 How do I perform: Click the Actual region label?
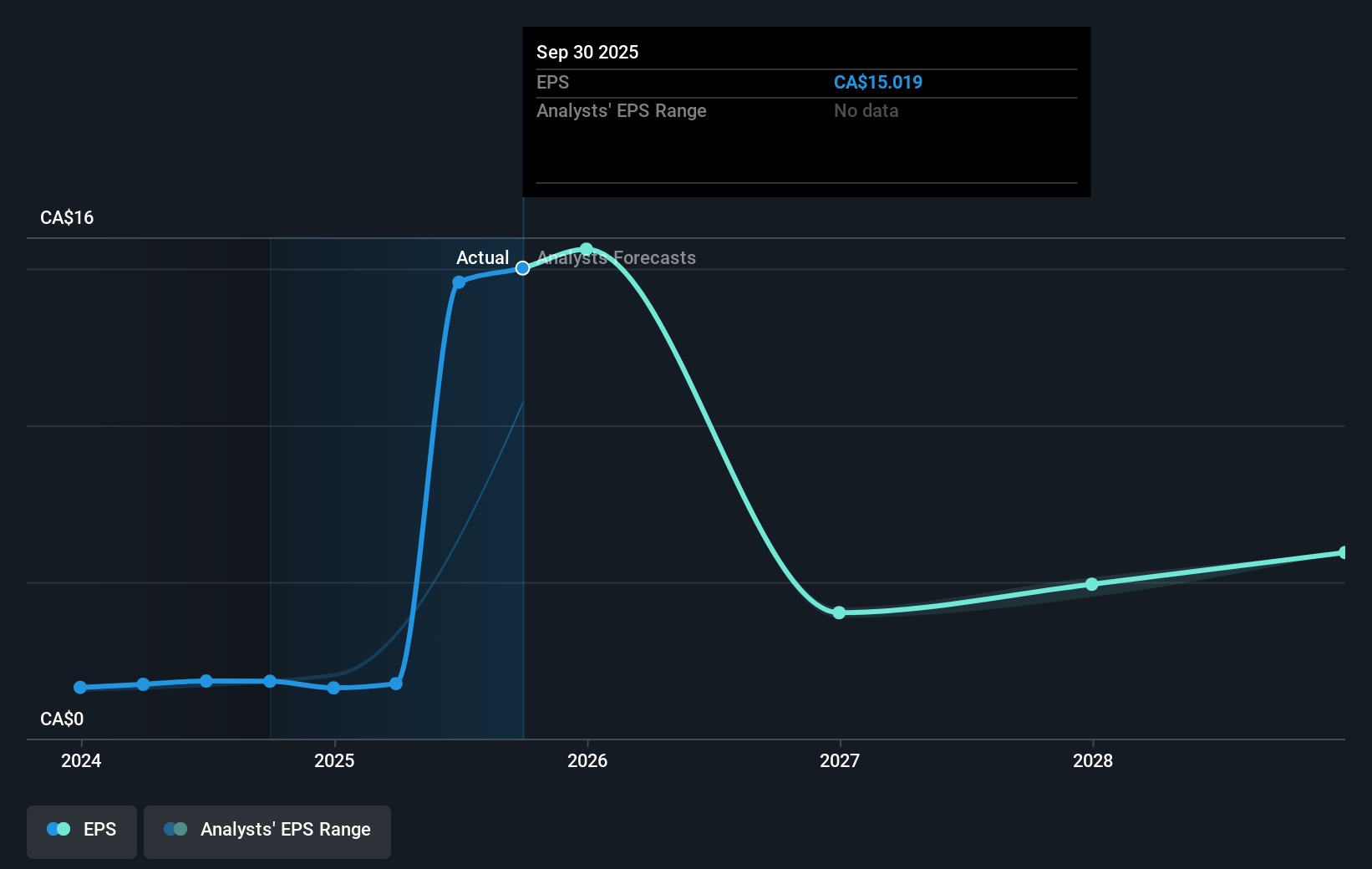pos(482,257)
